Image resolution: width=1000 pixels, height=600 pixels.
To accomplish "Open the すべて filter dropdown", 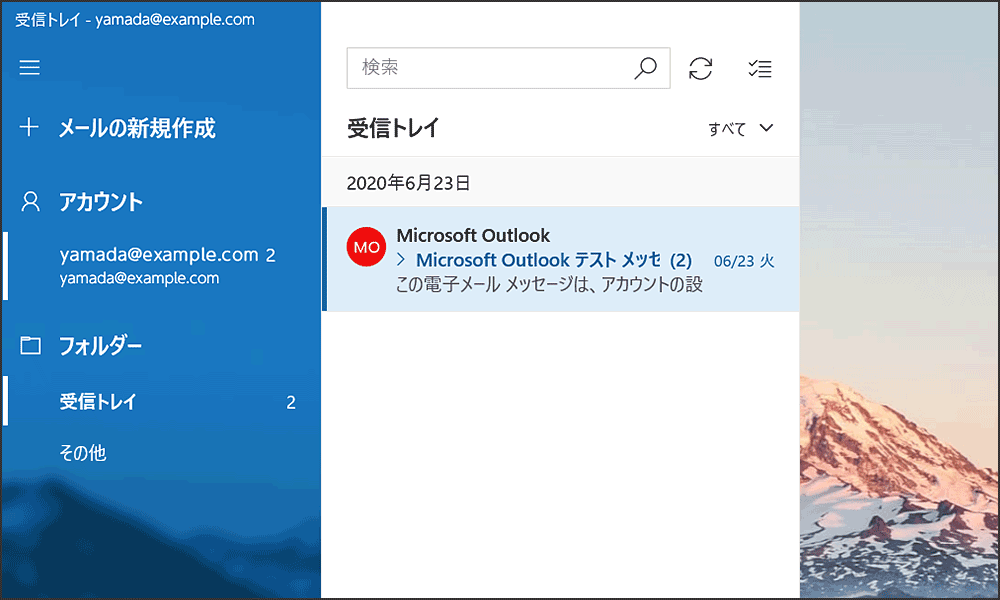I will 741,129.
